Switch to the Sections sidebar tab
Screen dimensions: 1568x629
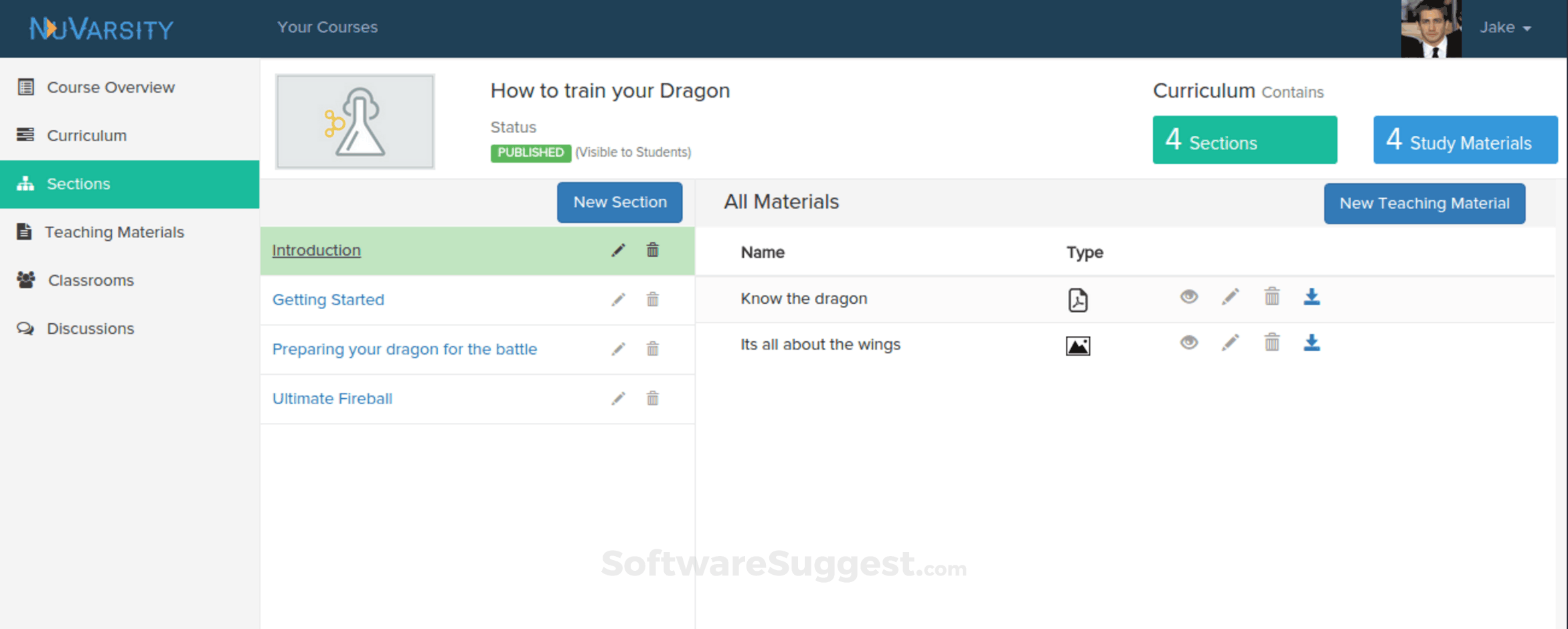pyautogui.click(x=78, y=183)
